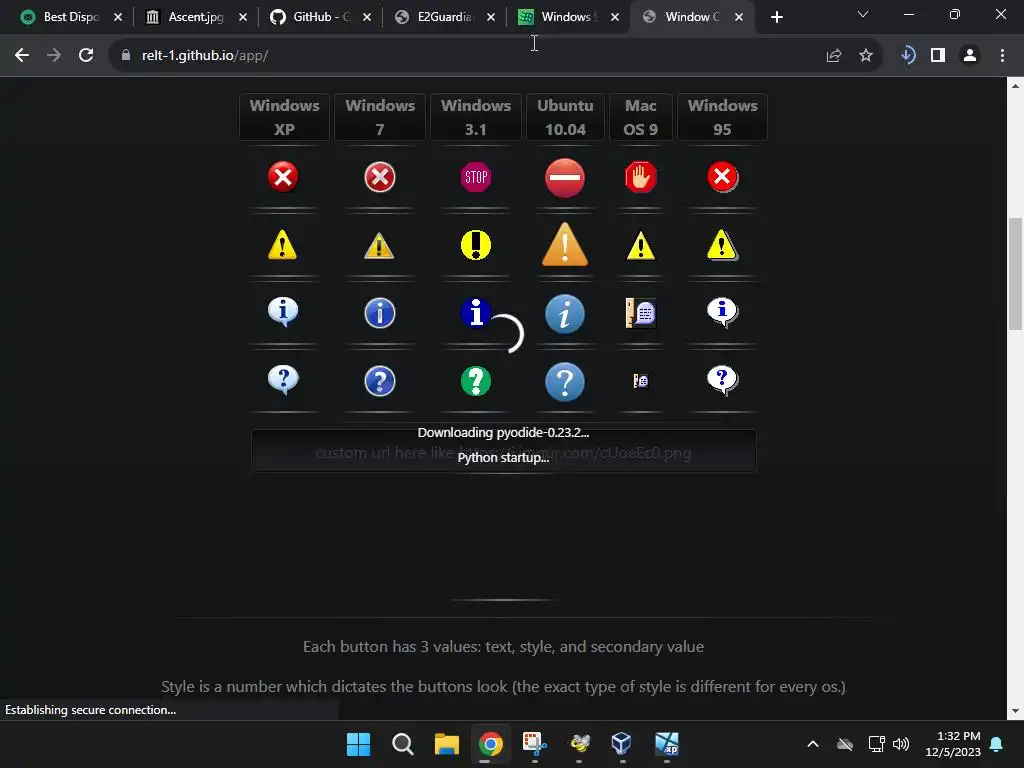
Task: Open the Windows tab with green icon
Action: pyautogui.click(x=566, y=17)
